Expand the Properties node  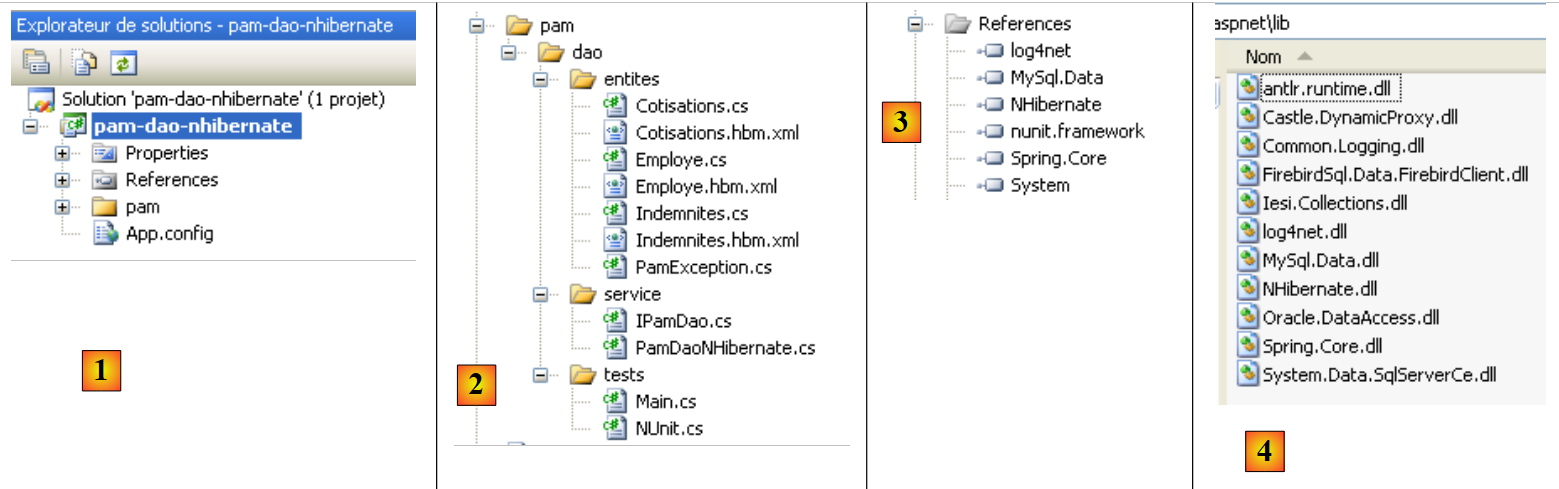[62, 153]
